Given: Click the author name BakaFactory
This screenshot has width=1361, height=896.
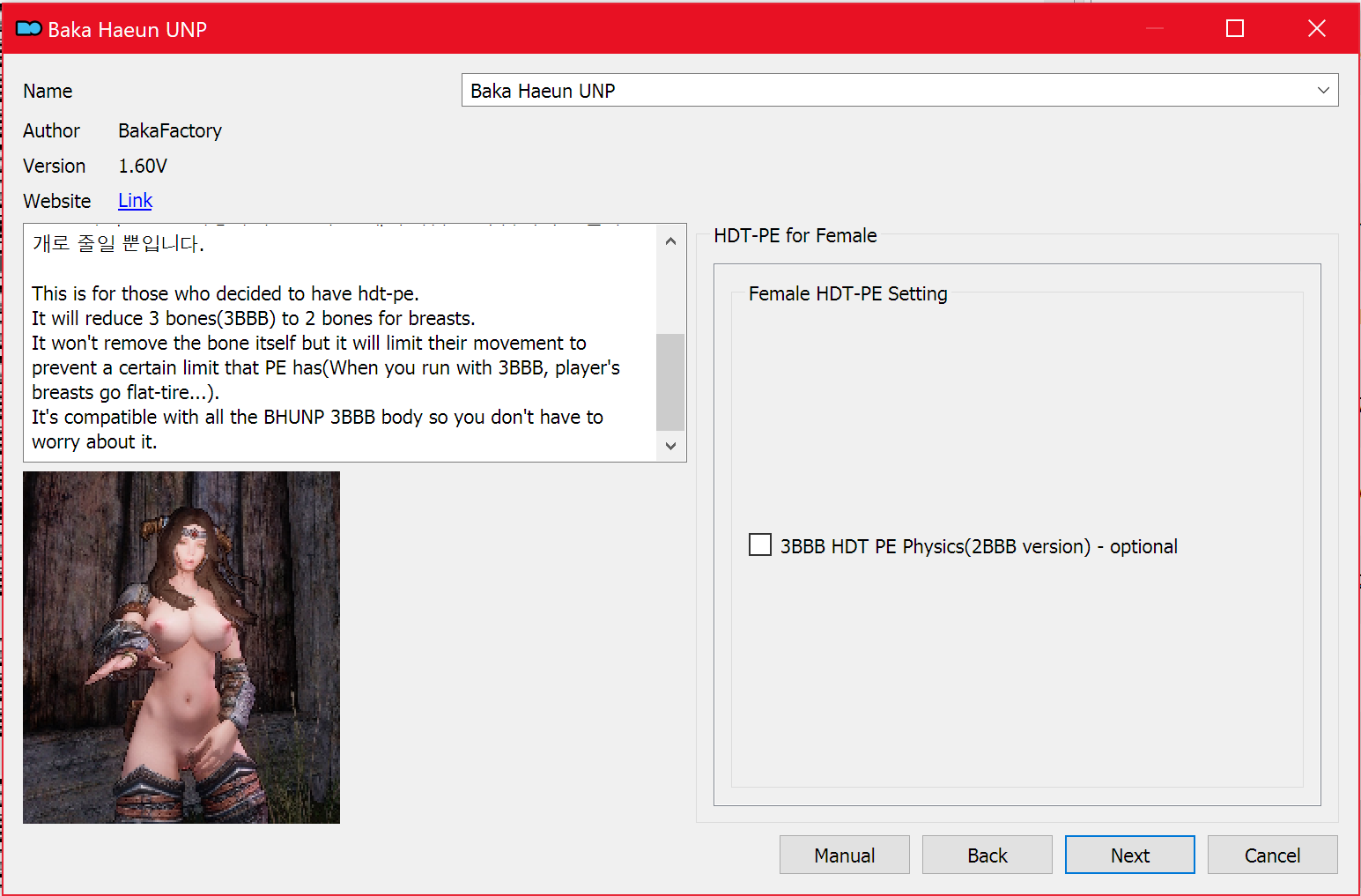Looking at the screenshot, I should 170,130.
